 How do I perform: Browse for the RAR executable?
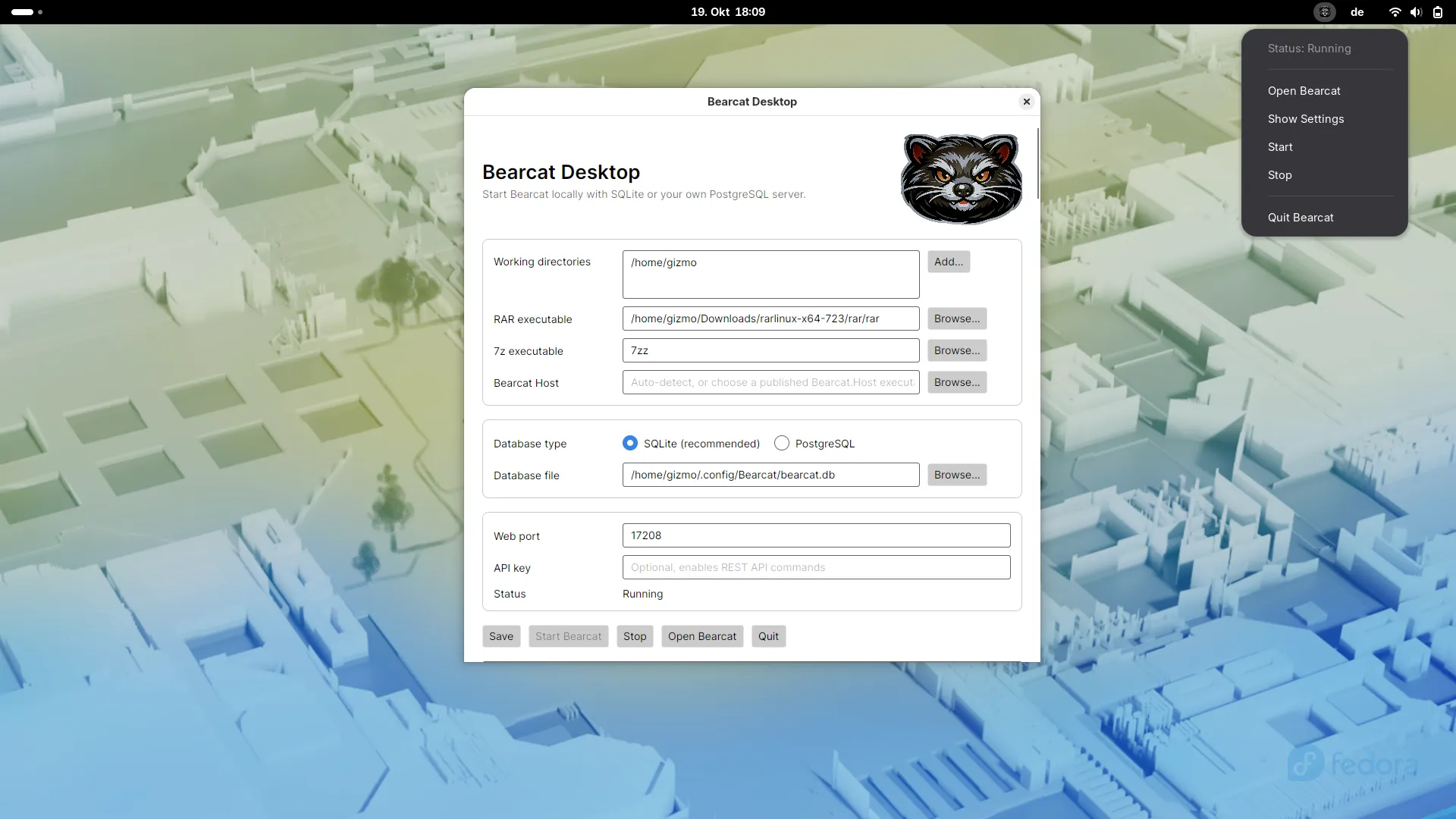tap(957, 318)
